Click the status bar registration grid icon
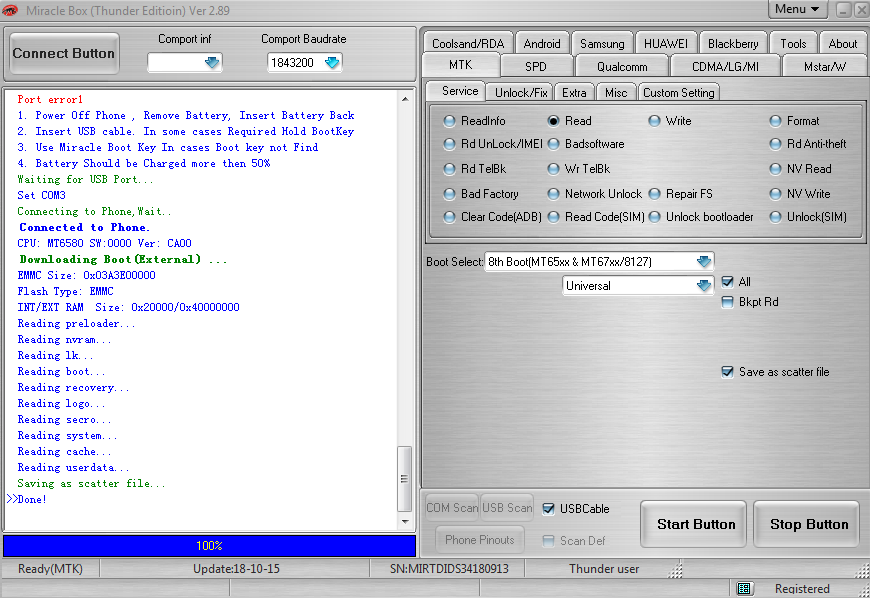870x598 pixels. (744, 588)
